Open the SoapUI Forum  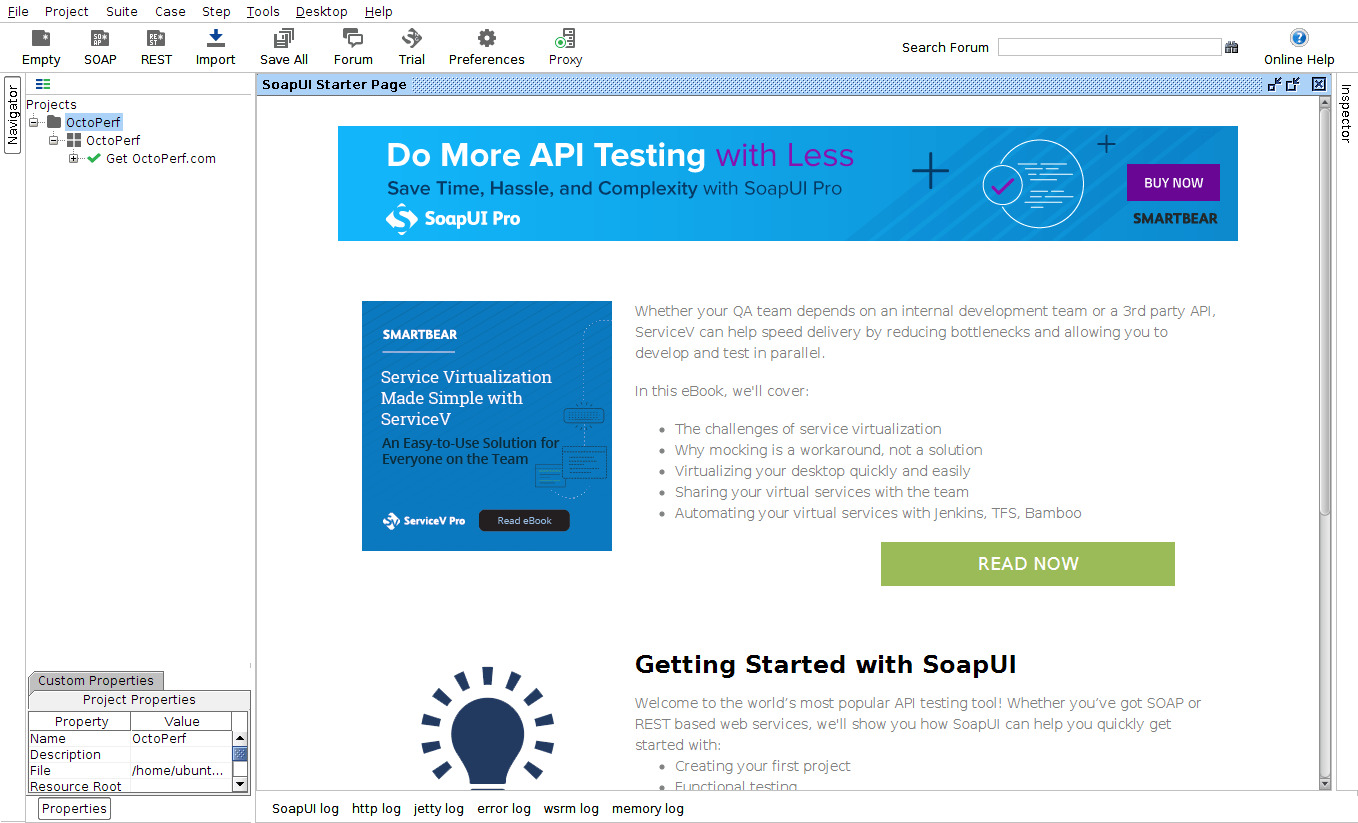(x=352, y=46)
